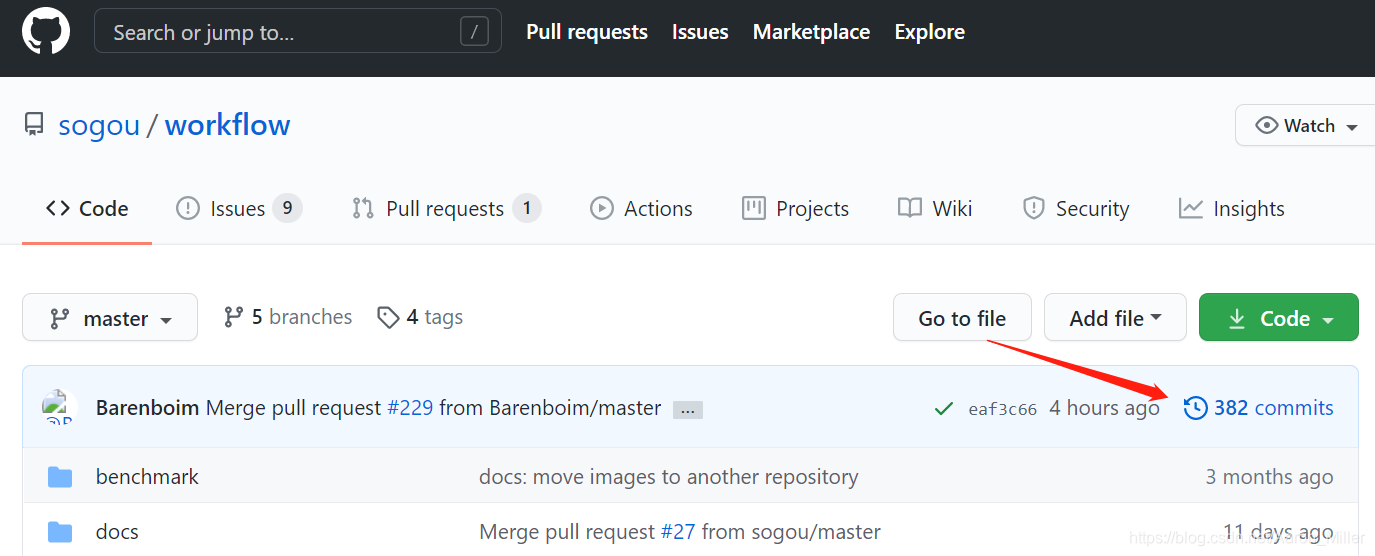Image resolution: width=1375 pixels, height=556 pixels.
Task: Click the repository book icon beside sogou
Action: 34,125
